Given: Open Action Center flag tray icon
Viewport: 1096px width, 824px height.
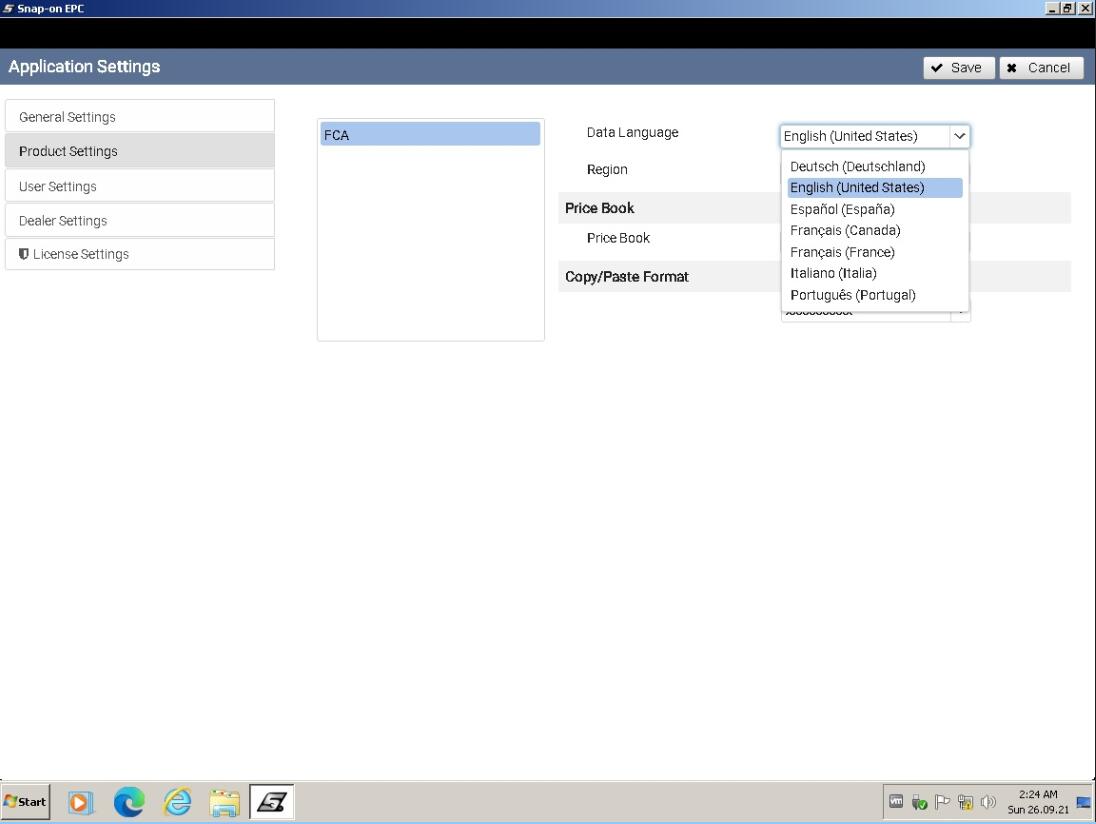Looking at the screenshot, I should tap(942, 802).
